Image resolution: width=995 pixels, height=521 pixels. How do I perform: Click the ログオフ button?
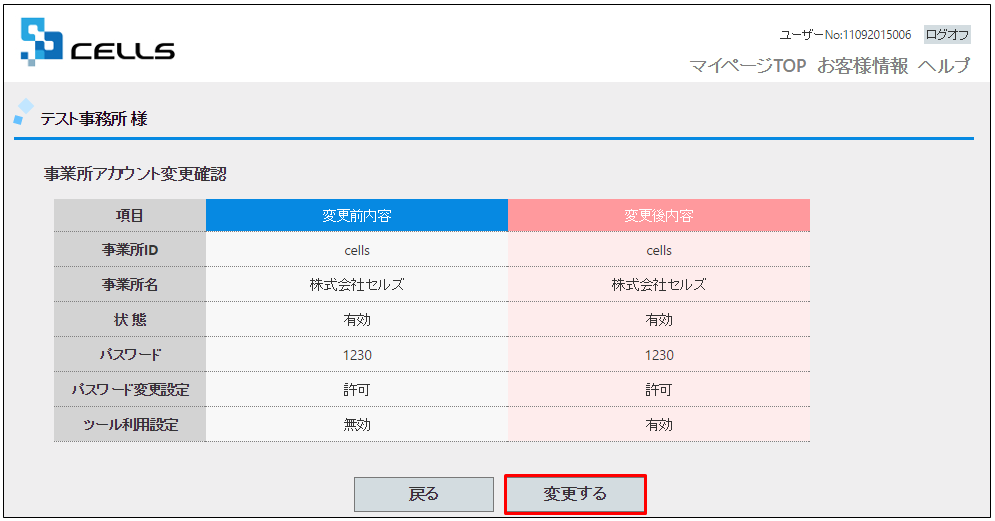coord(947,34)
